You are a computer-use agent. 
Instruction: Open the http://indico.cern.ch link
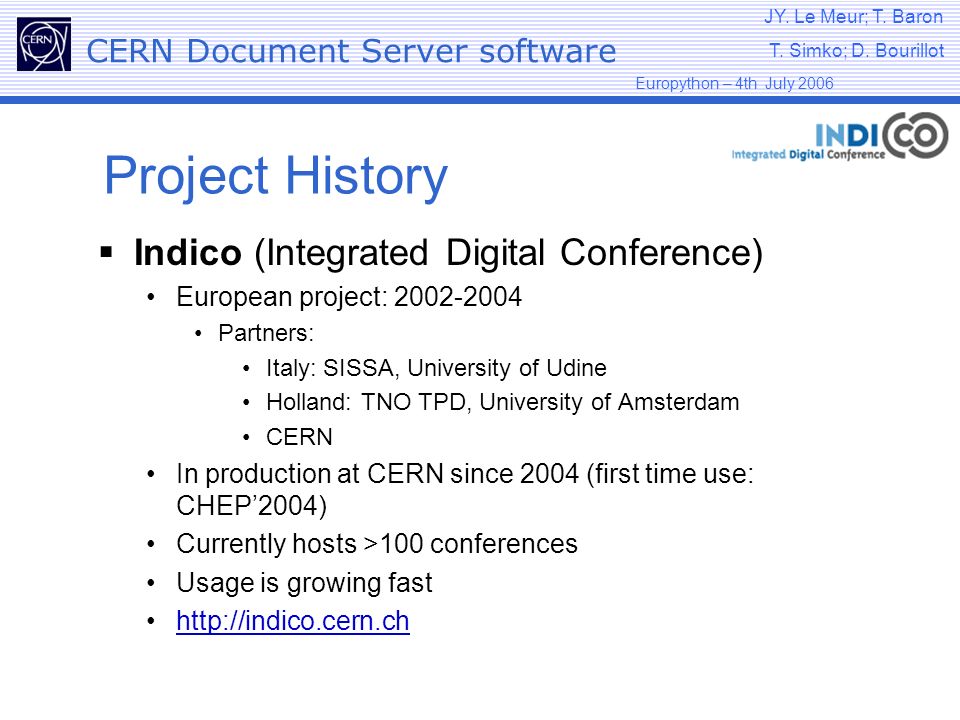point(293,621)
